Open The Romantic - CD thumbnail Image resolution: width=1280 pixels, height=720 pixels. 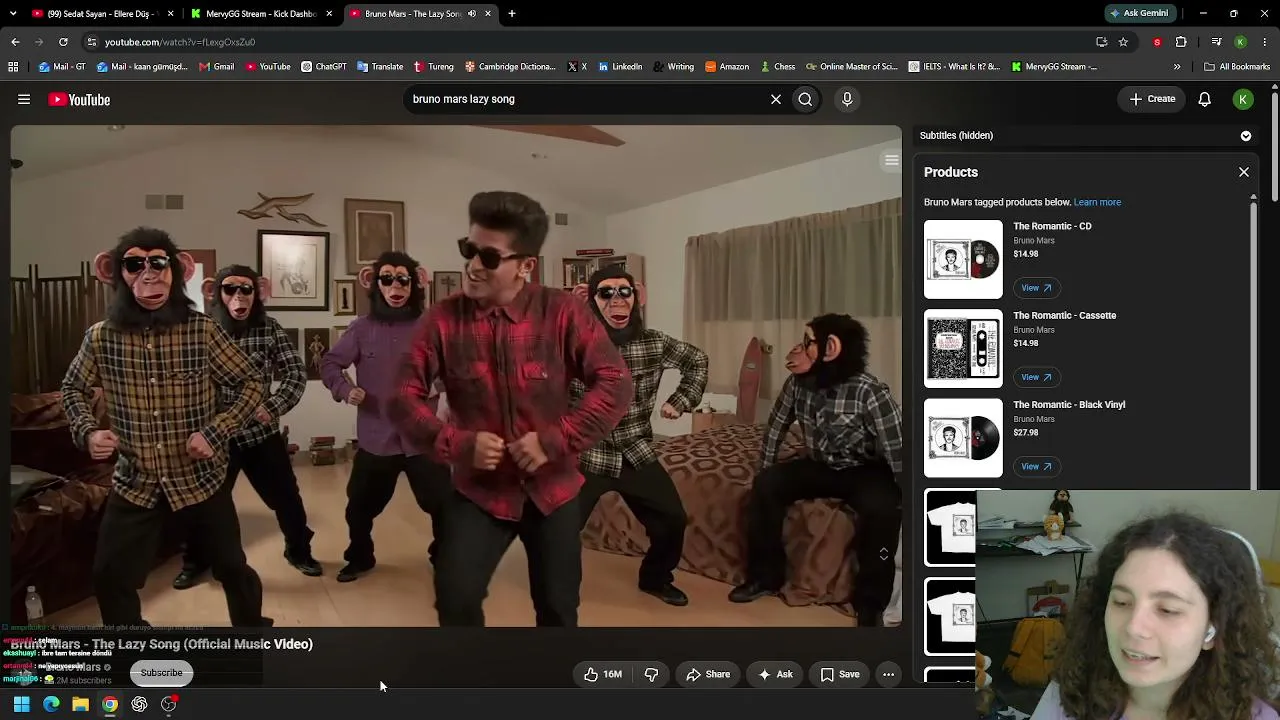963,259
